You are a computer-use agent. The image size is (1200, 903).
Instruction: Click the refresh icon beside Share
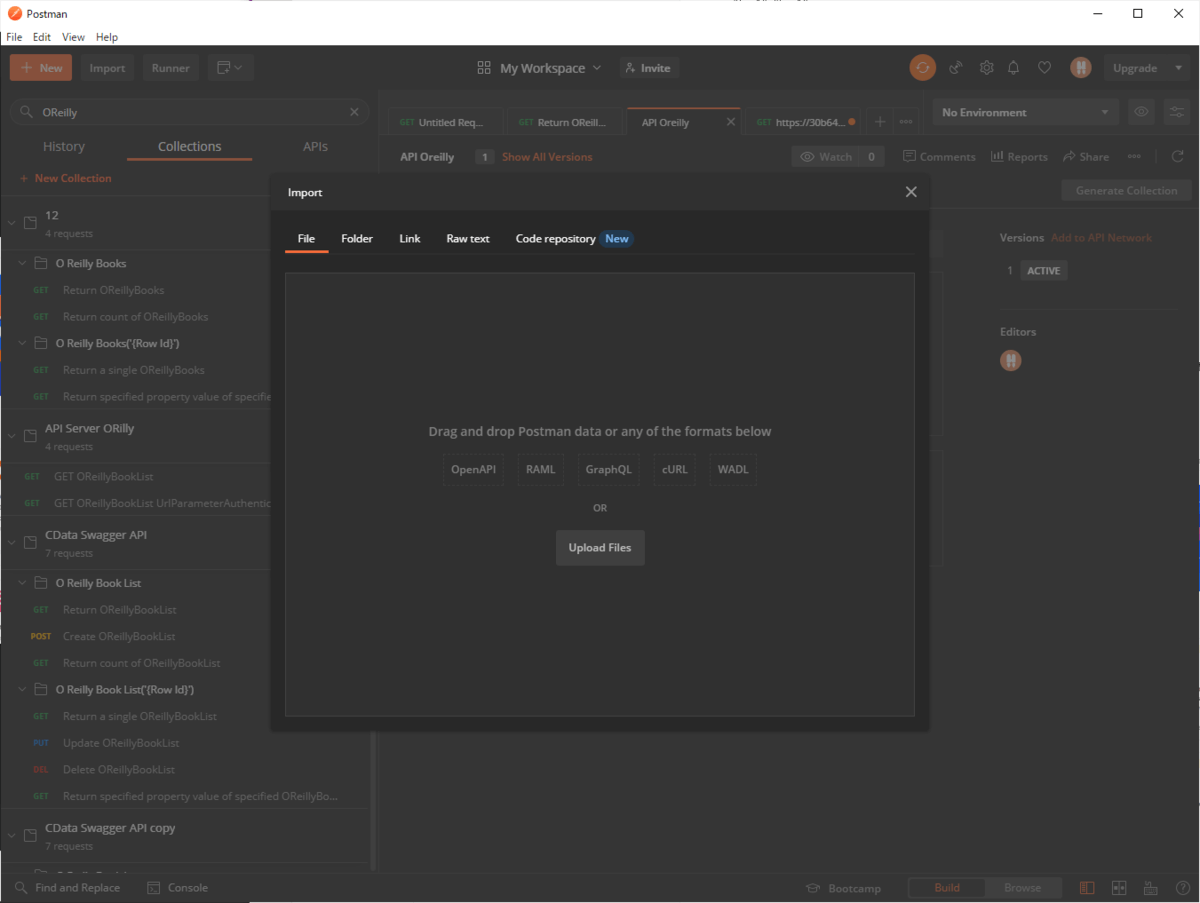(1177, 157)
